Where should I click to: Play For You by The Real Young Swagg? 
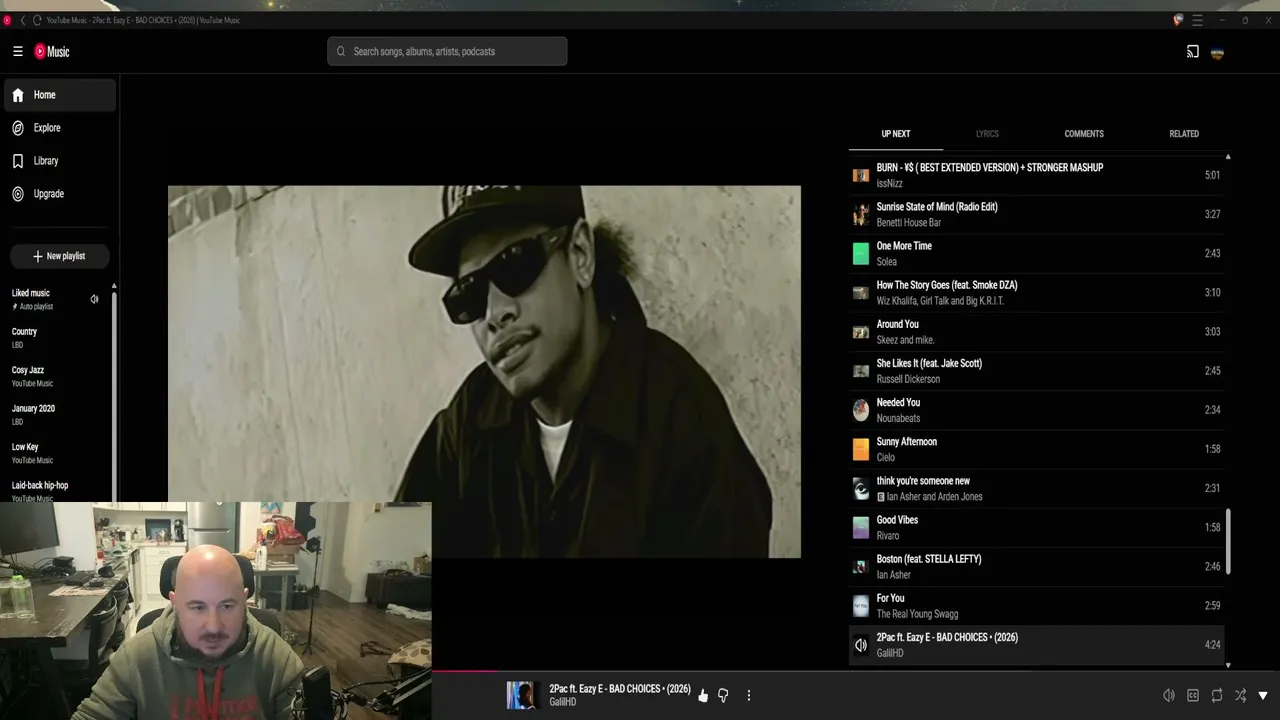point(1036,606)
